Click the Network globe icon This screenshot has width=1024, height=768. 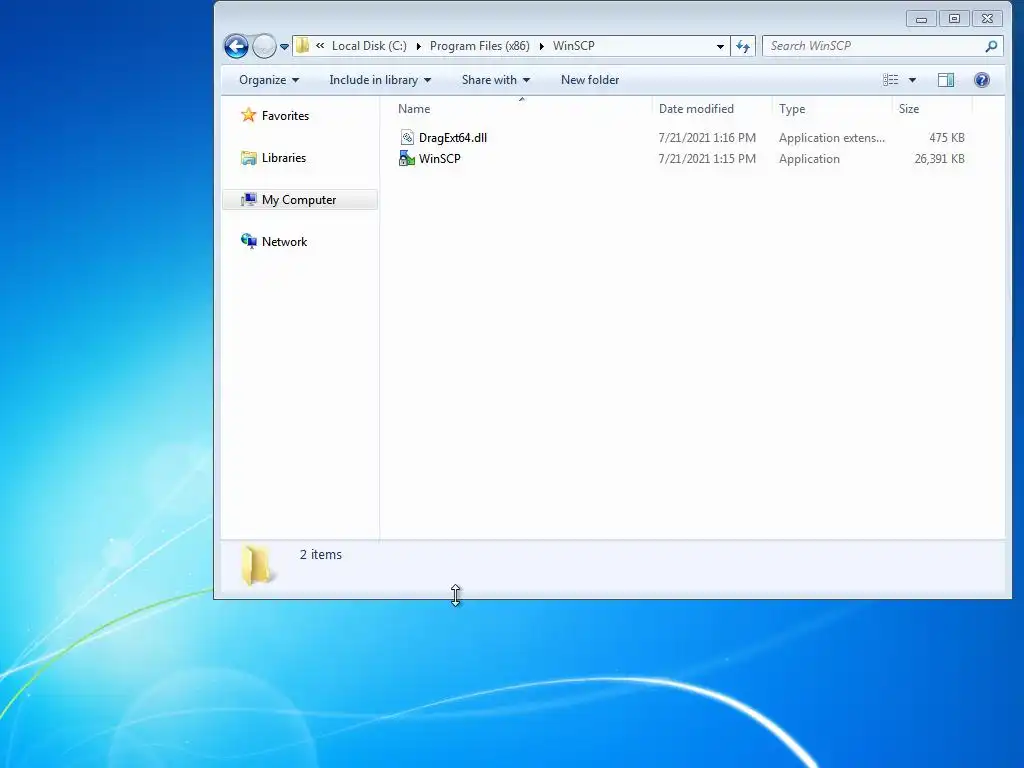[x=248, y=241]
